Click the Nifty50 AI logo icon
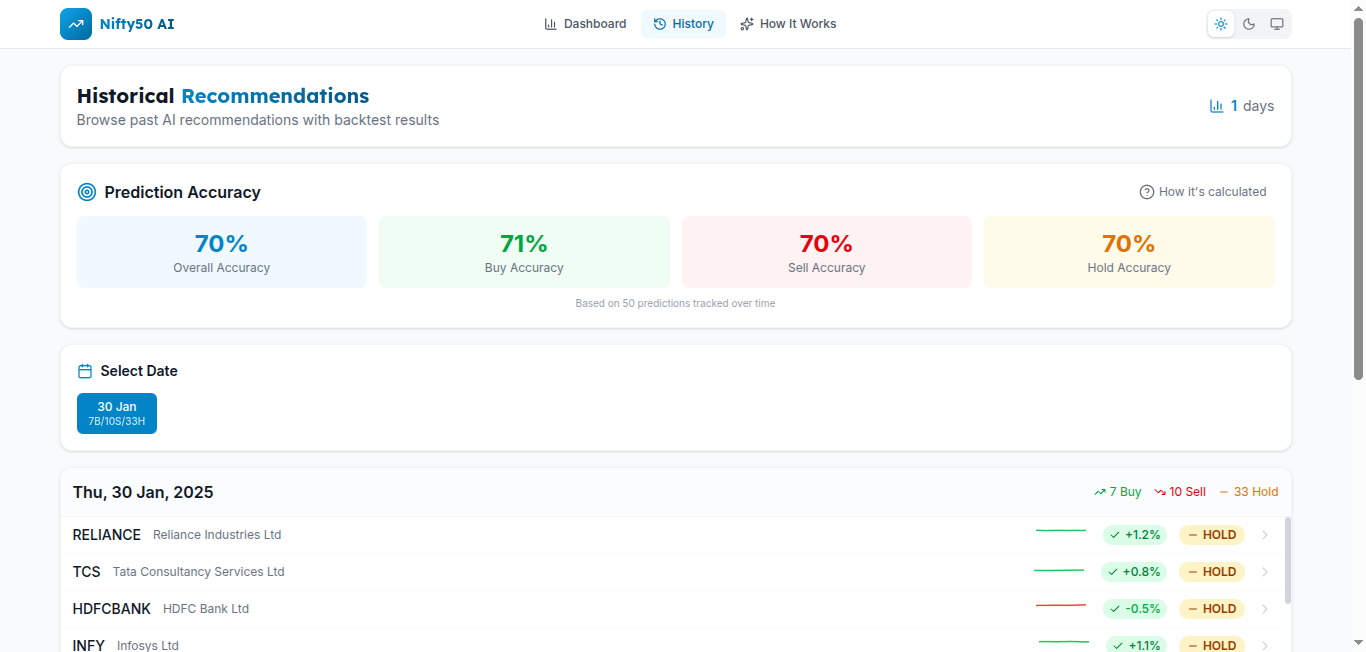The width and height of the screenshot is (1366, 652). click(76, 24)
